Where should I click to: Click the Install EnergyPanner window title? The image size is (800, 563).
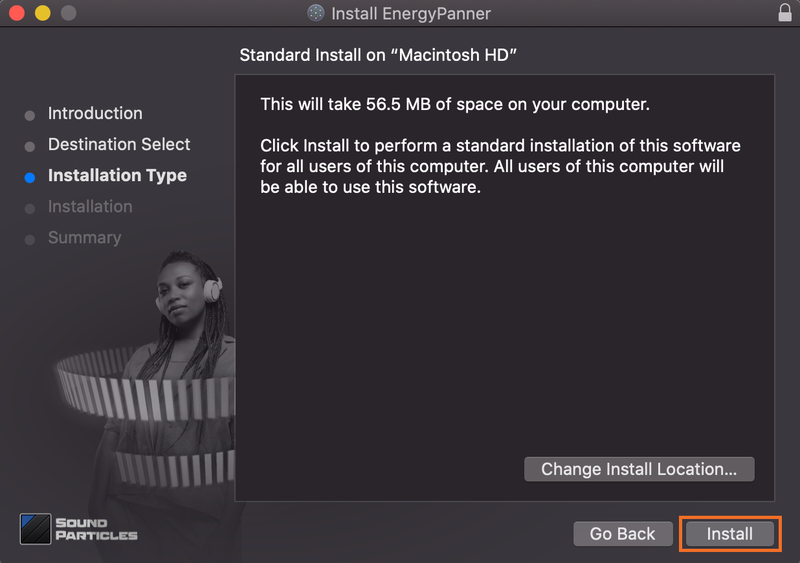tap(411, 14)
